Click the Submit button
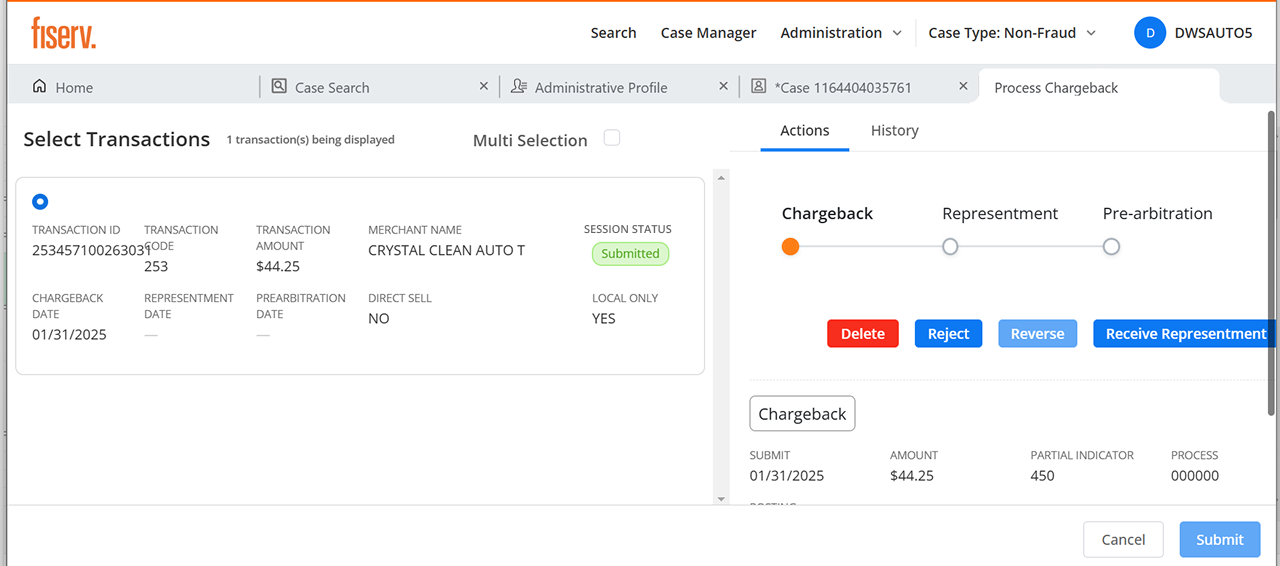This screenshot has width=1280, height=566. click(x=1220, y=540)
